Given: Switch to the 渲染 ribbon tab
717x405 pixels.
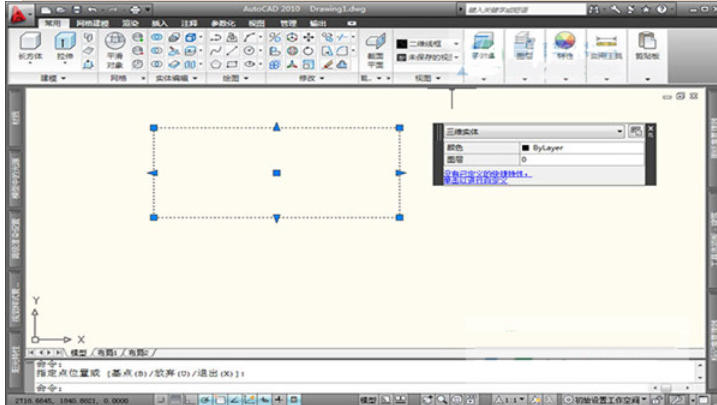Looking at the screenshot, I should pyautogui.click(x=130, y=21).
